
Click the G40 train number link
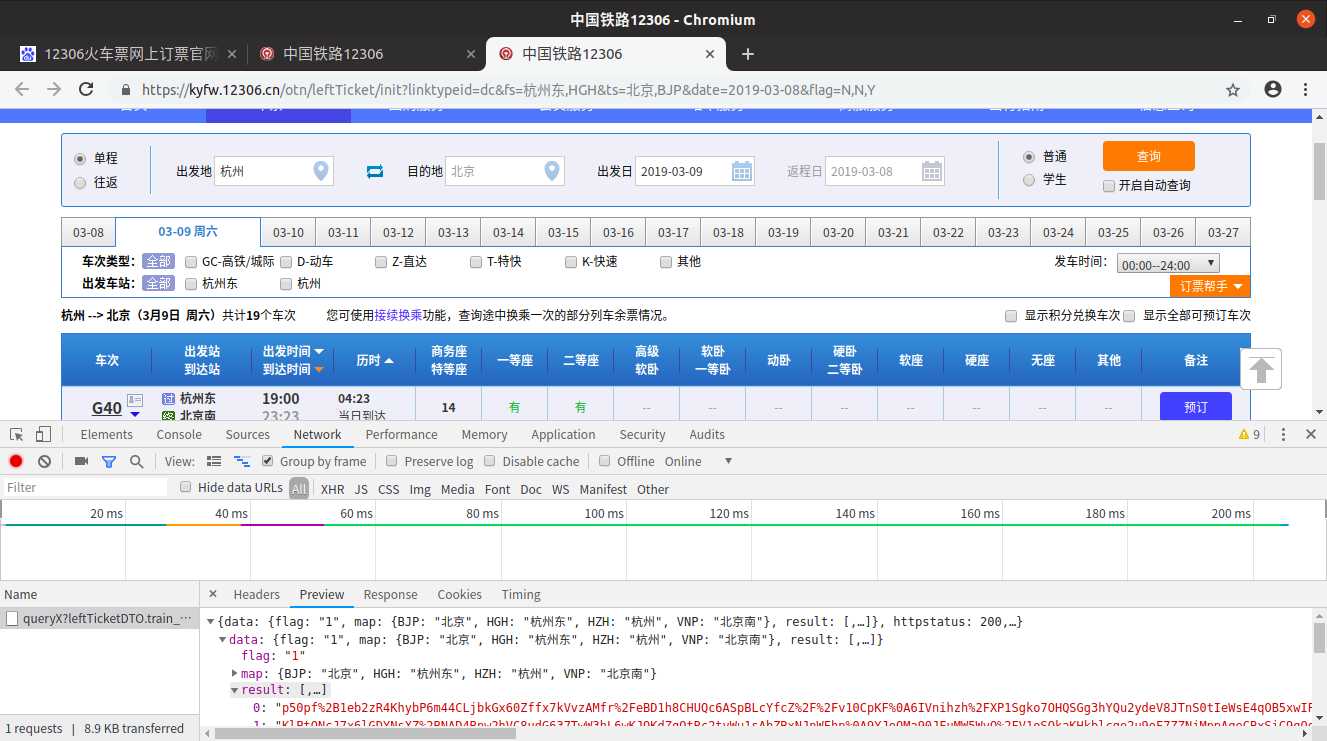[107, 408]
